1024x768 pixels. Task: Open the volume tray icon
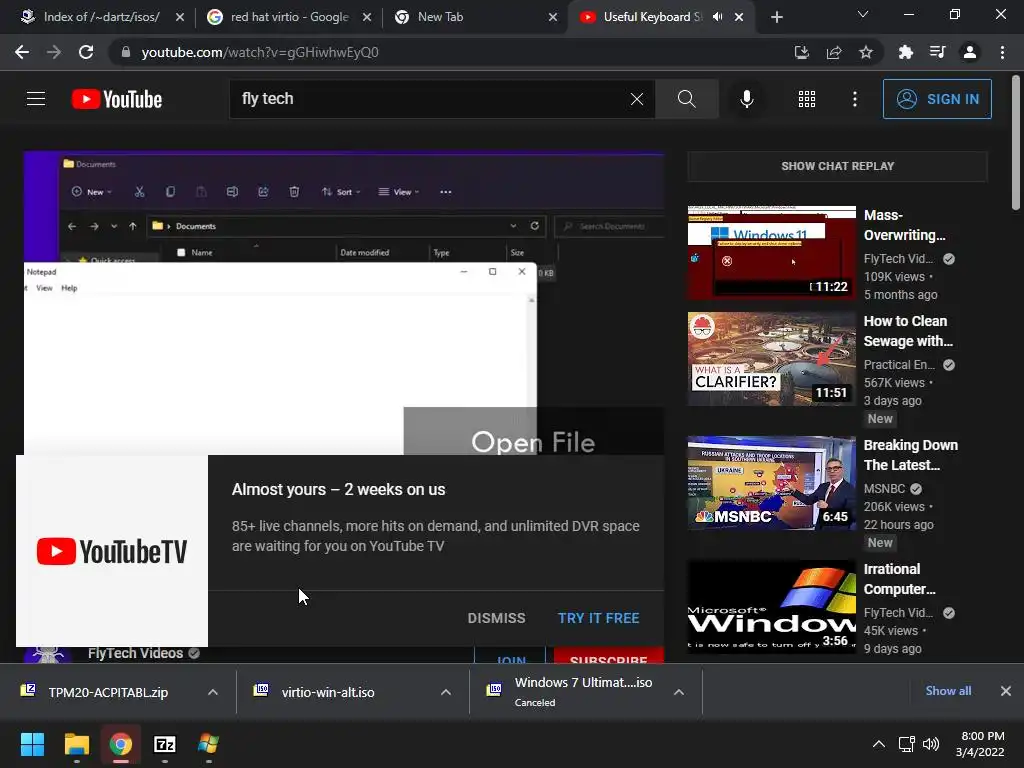[x=931, y=744]
